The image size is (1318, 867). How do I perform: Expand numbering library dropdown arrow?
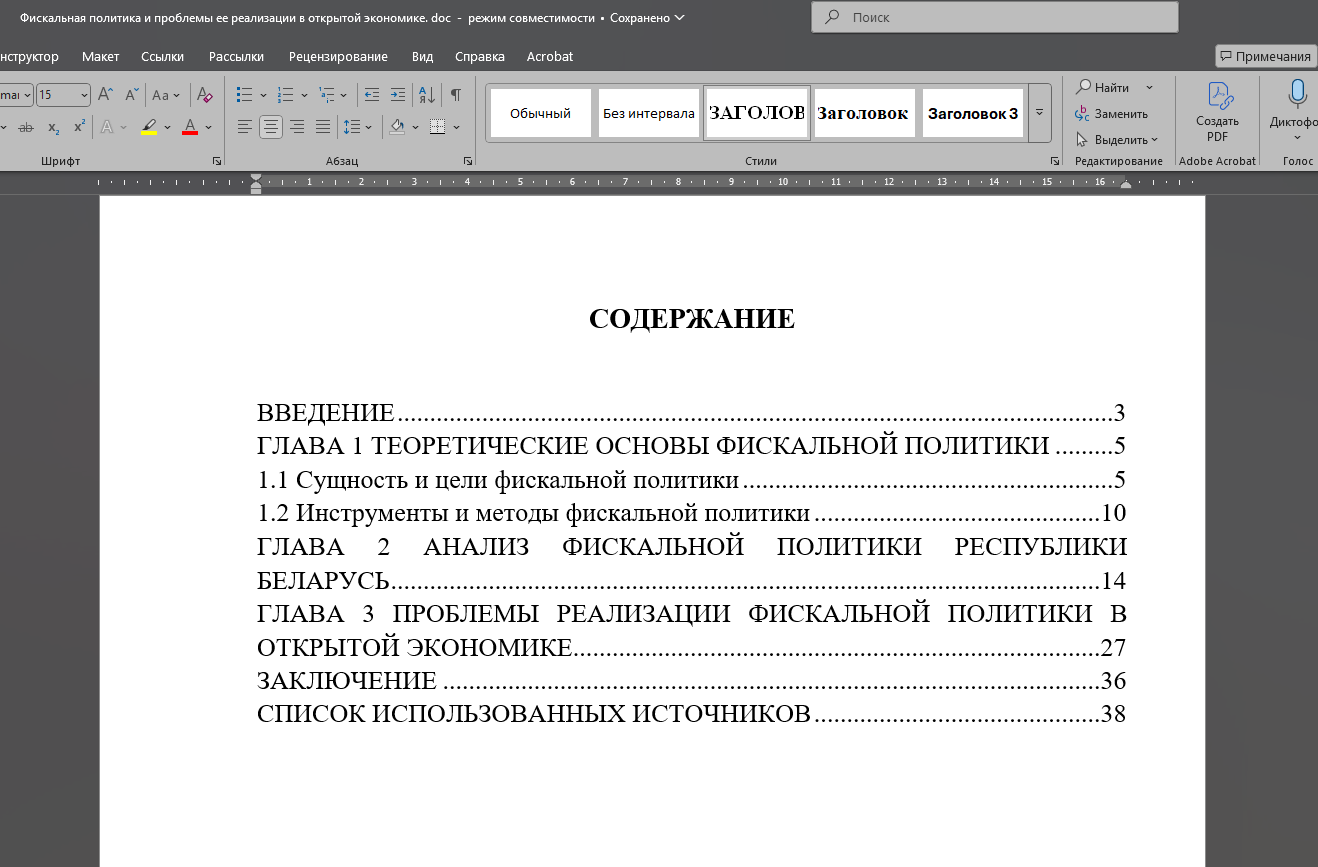[304, 96]
